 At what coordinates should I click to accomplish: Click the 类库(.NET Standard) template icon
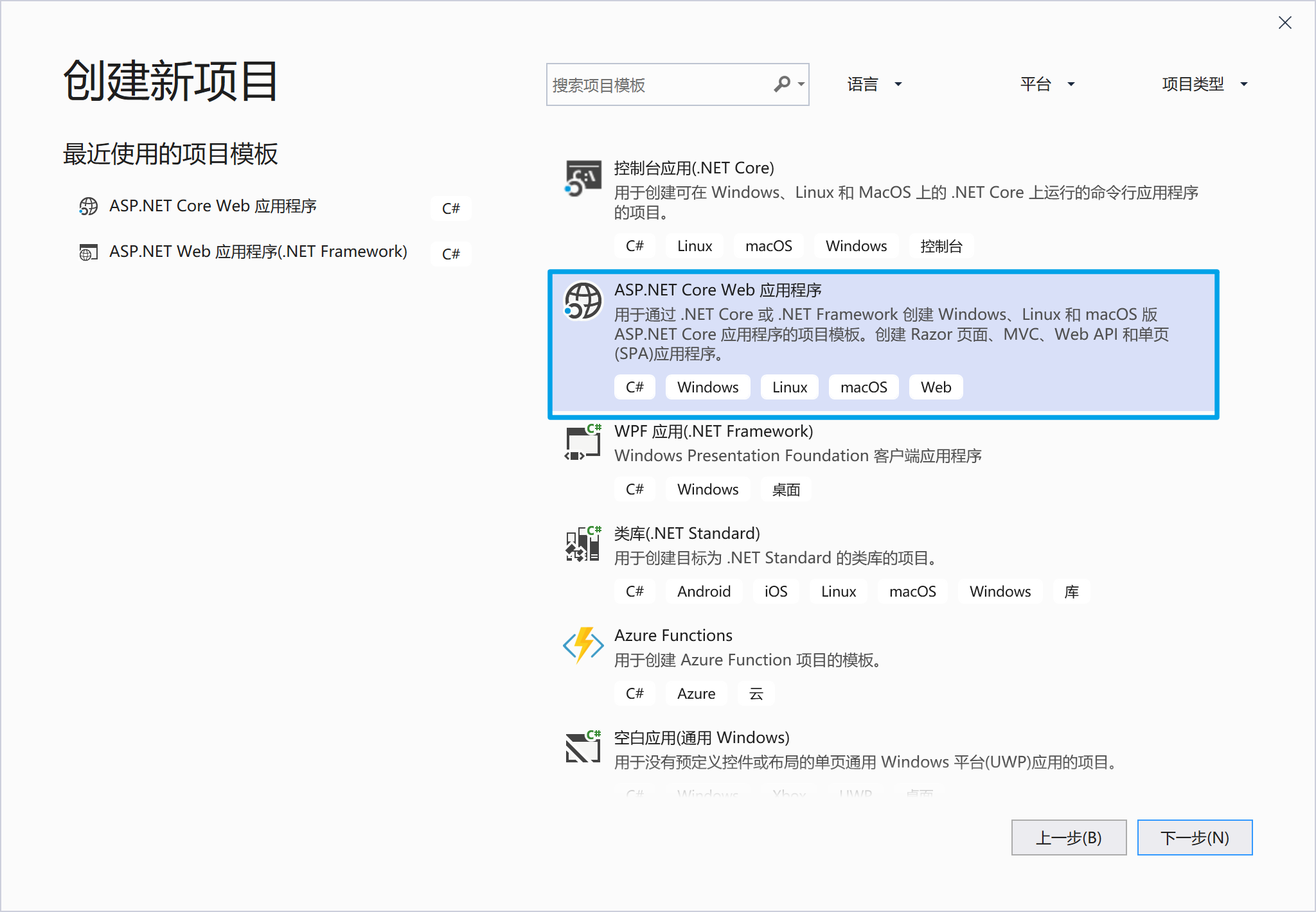tap(582, 545)
